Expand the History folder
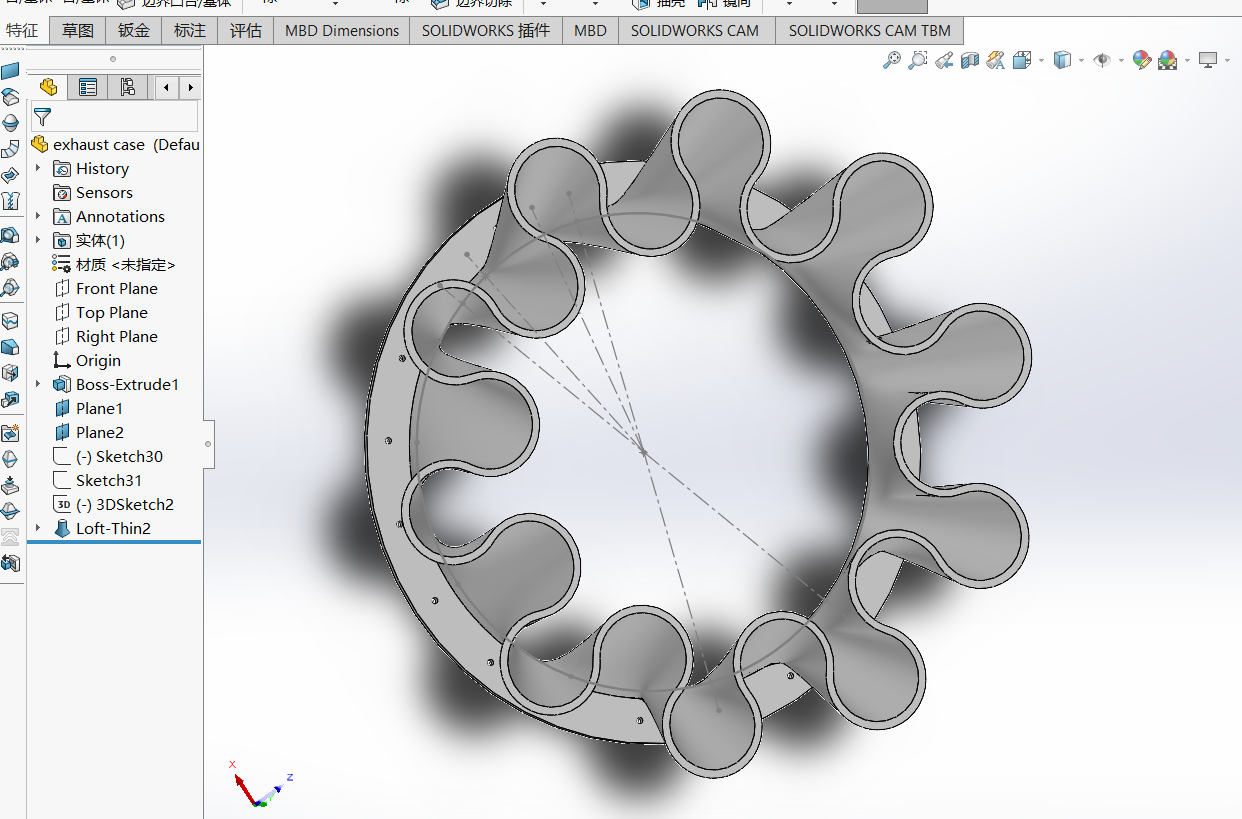 38,168
